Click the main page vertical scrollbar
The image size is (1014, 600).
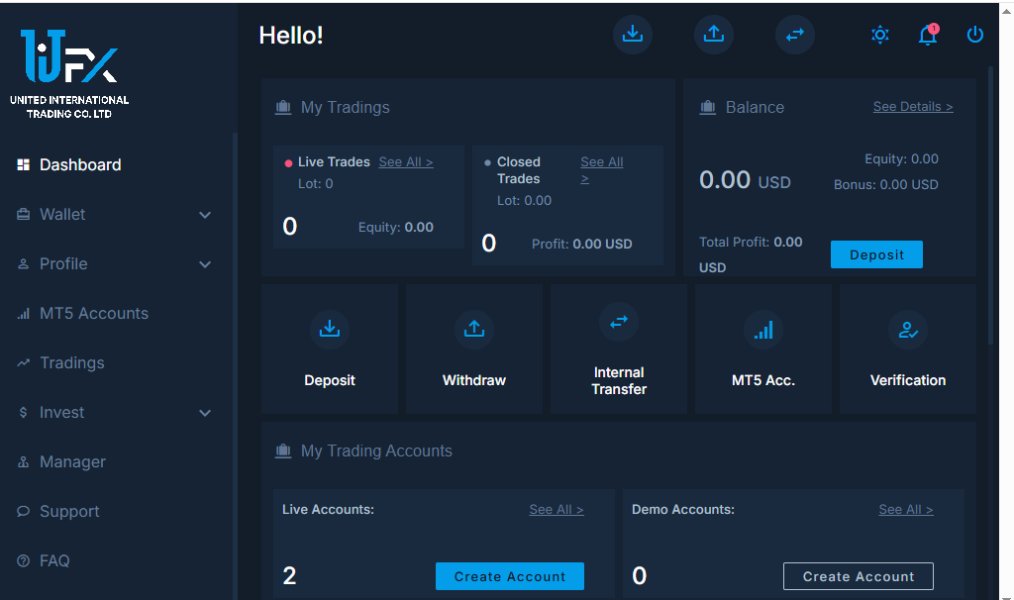[991, 200]
